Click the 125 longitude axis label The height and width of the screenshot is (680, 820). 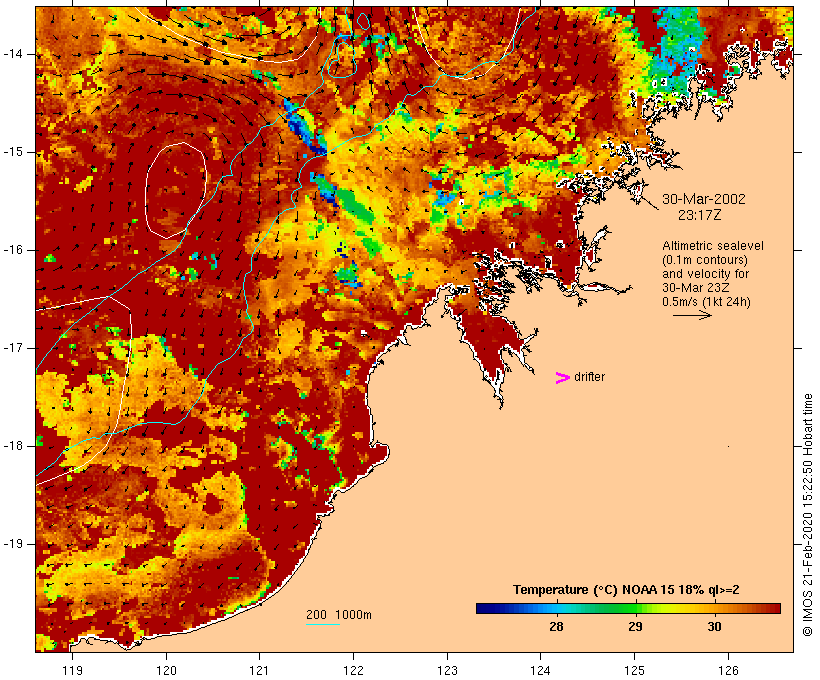[635, 671]
